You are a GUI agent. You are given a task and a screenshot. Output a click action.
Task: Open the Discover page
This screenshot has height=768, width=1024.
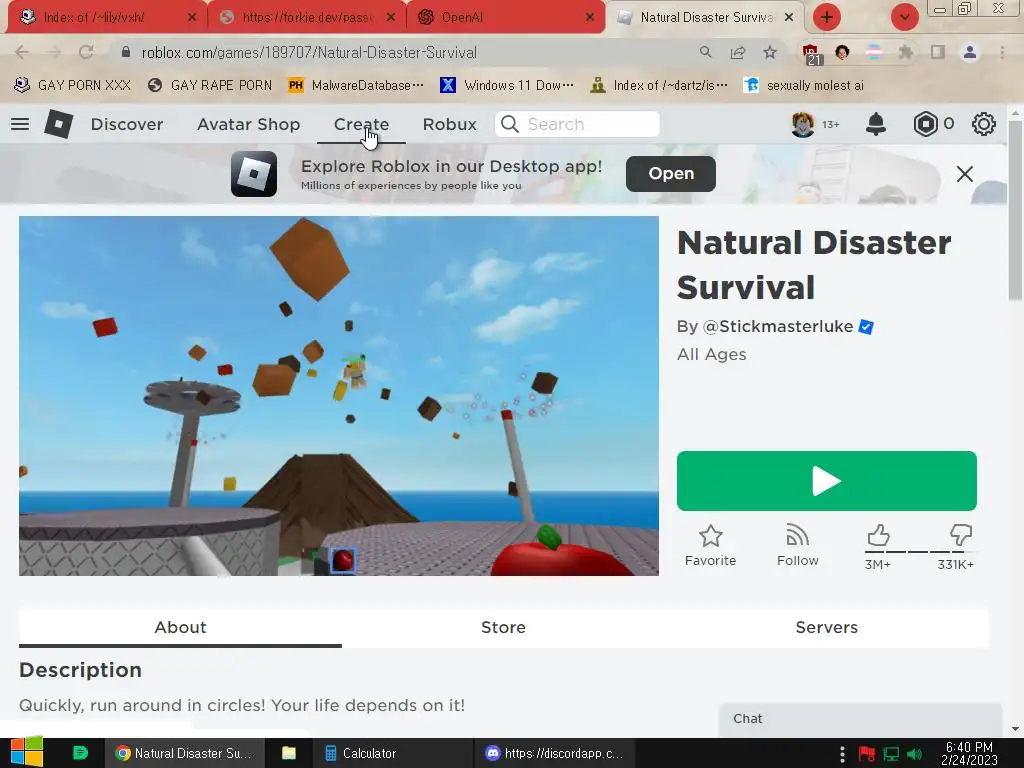[127, 124]
